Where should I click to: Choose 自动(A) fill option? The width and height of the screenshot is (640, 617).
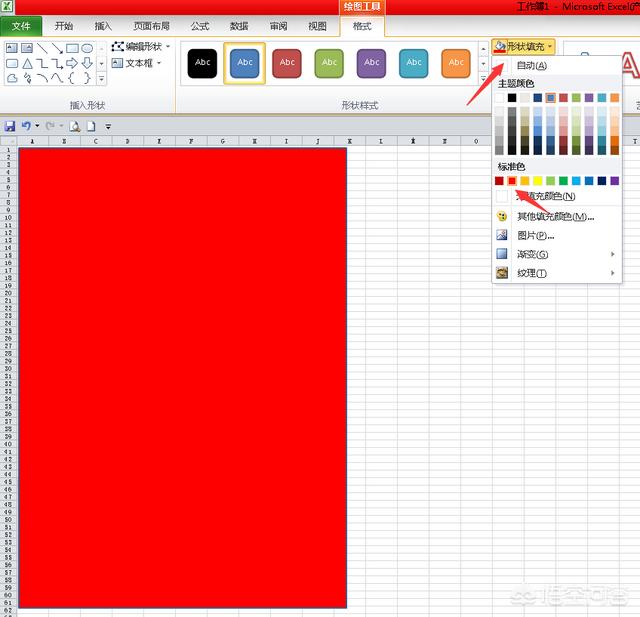click(x=556, y=65)
